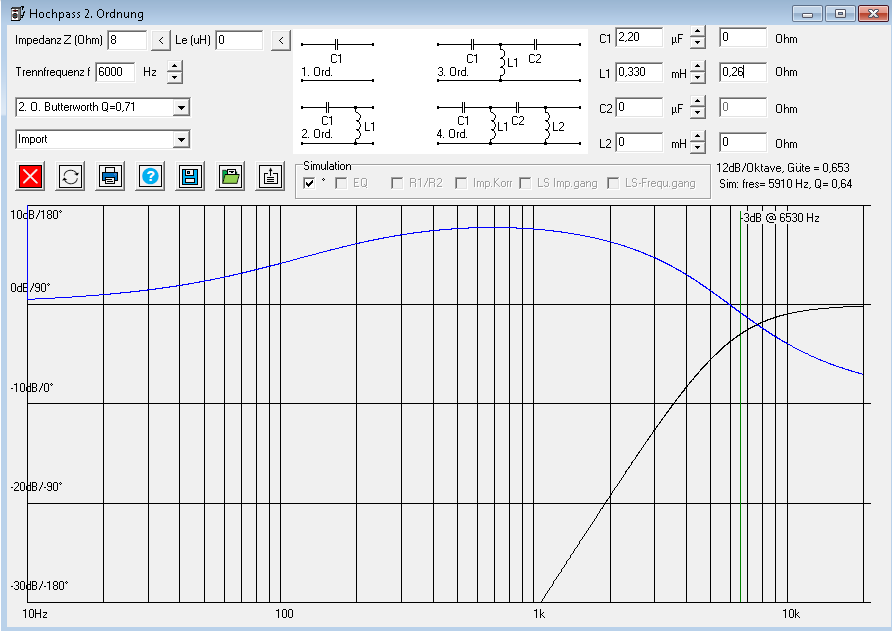892x631 pixels.
Task: Decrease C1 µF value with down arrow
Action: pyautogui.click(x=698, y=43)
